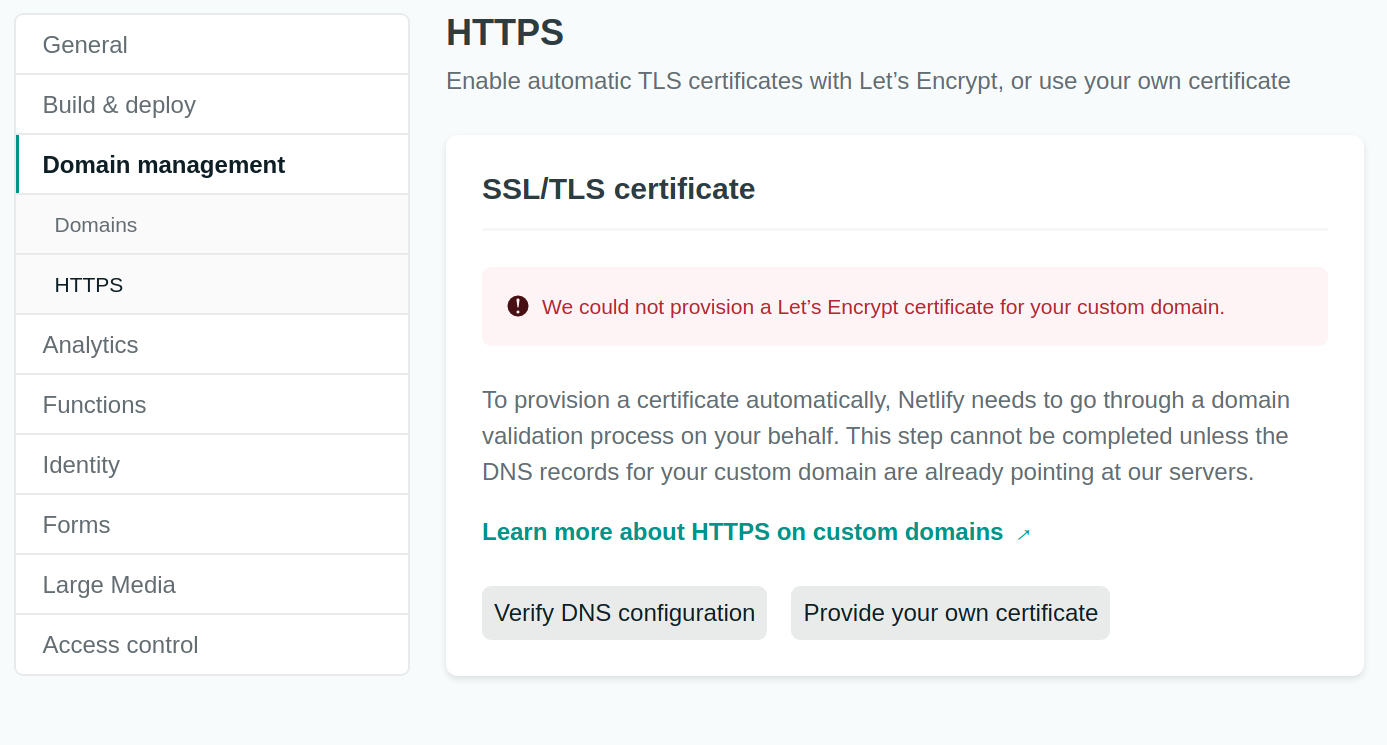Select the Domains sub-item
The width and height of the screenshot is (1387, 745).
point(212,225)
